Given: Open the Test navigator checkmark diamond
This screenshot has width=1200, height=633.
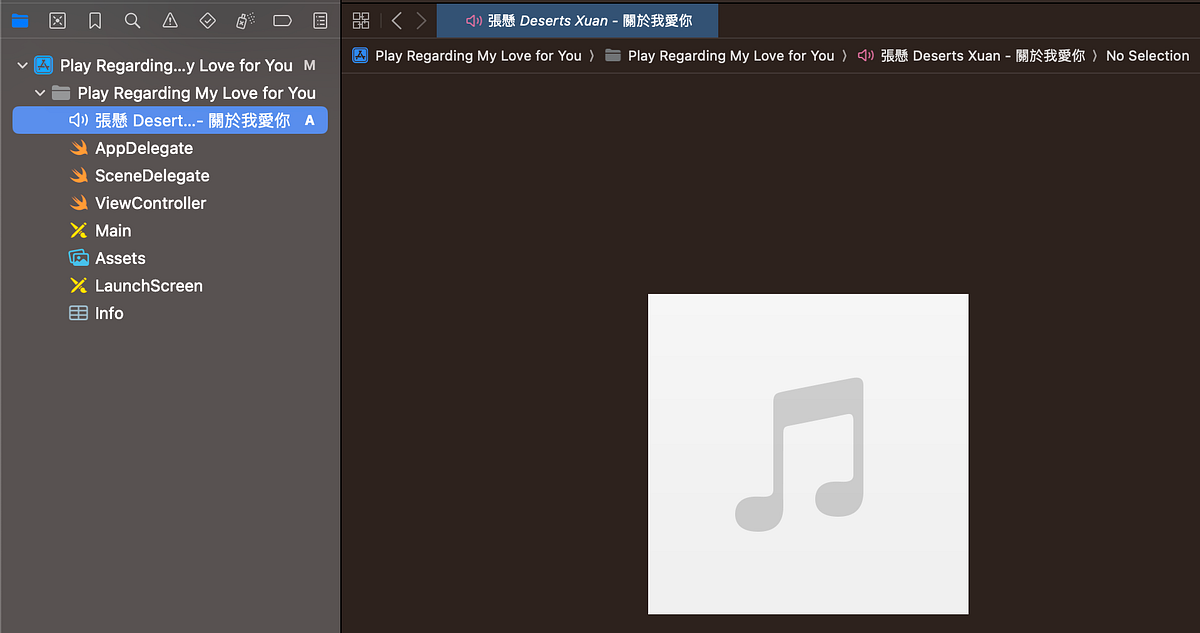Looking at the screenshot, I should [x=206, y=20].
